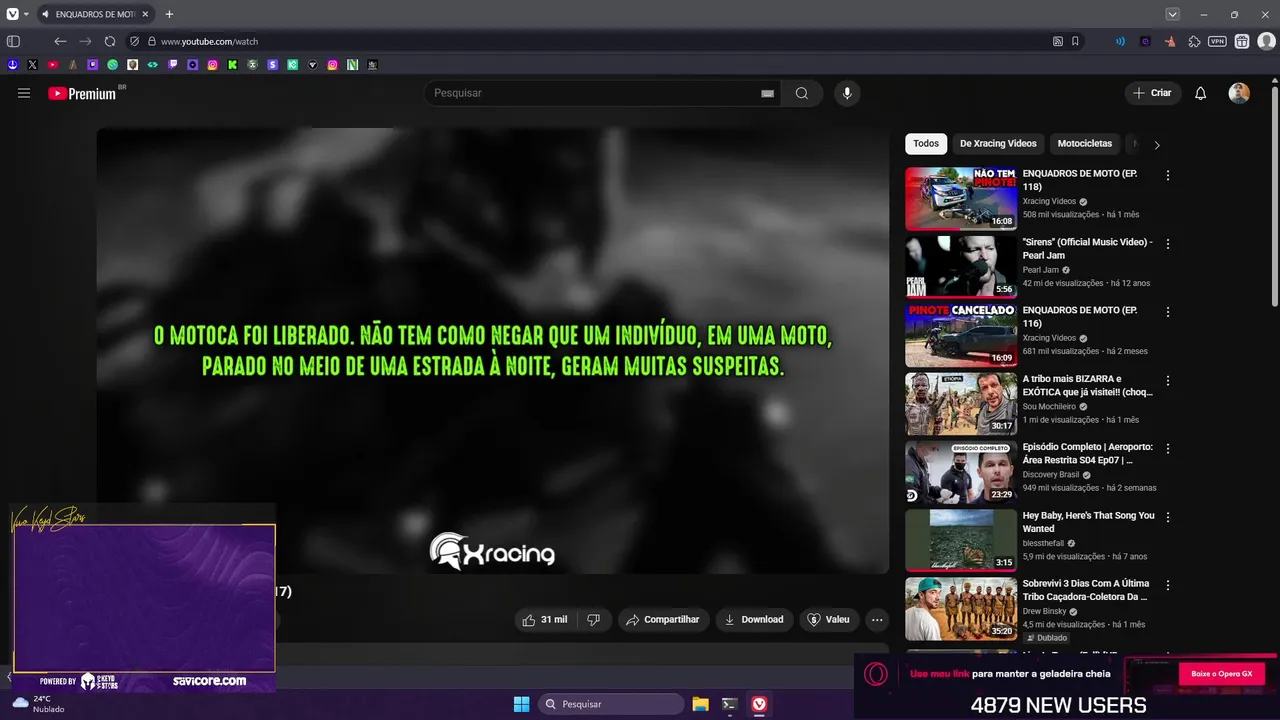
Task: Open the on-screen keyboard in the search box
Action: click(x=767, y=93)
